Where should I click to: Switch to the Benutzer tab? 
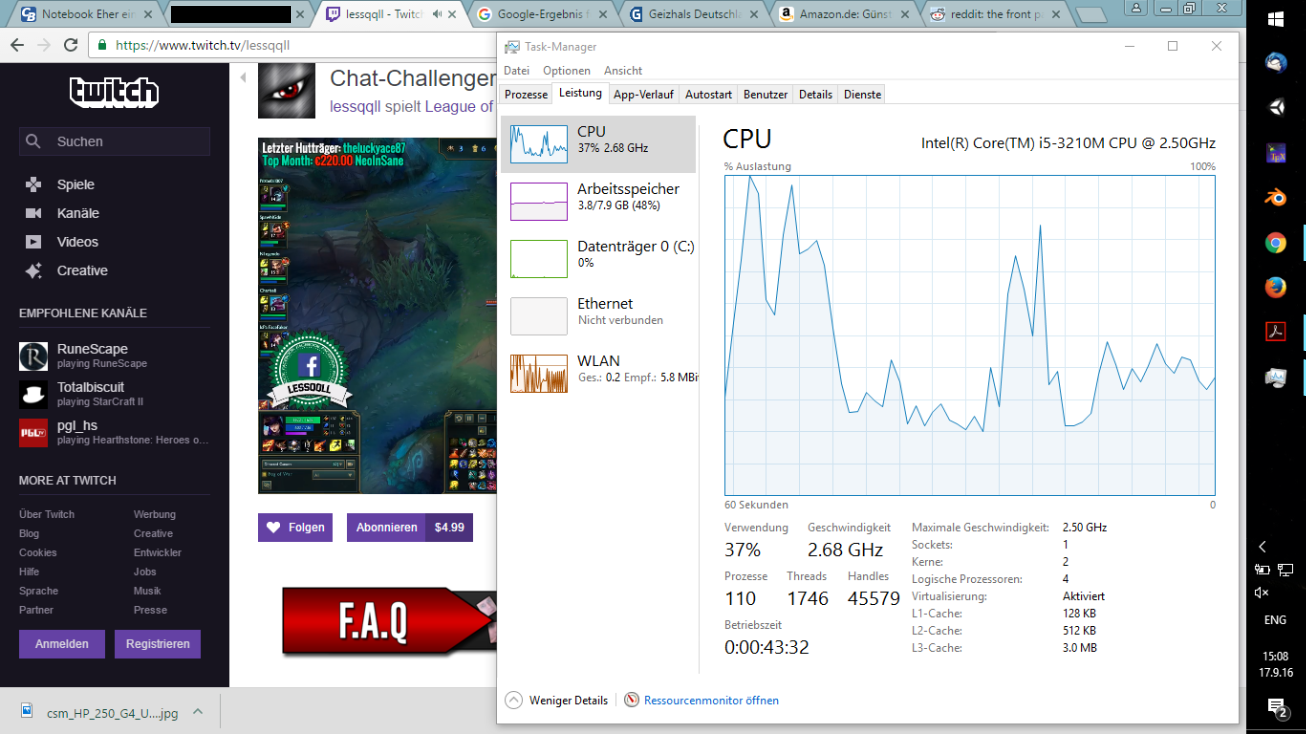pos(766,94)
